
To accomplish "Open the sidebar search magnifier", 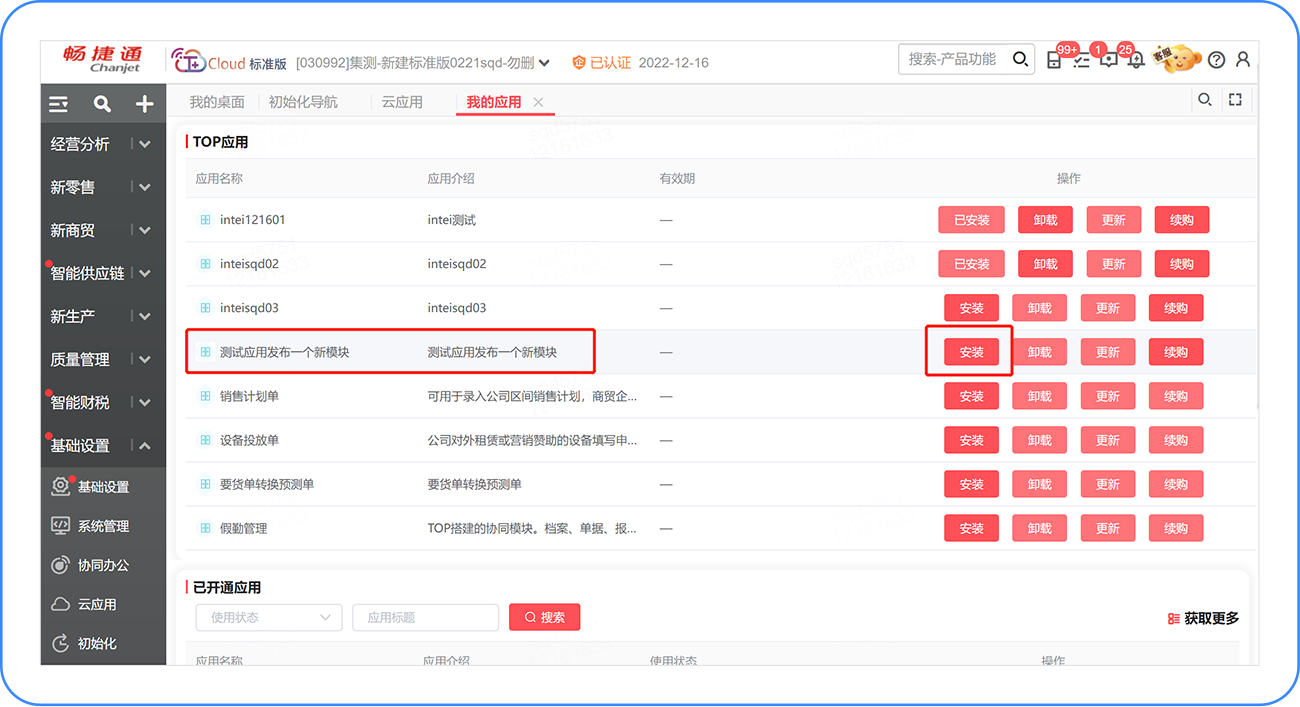I will click(x=102, y=104).
